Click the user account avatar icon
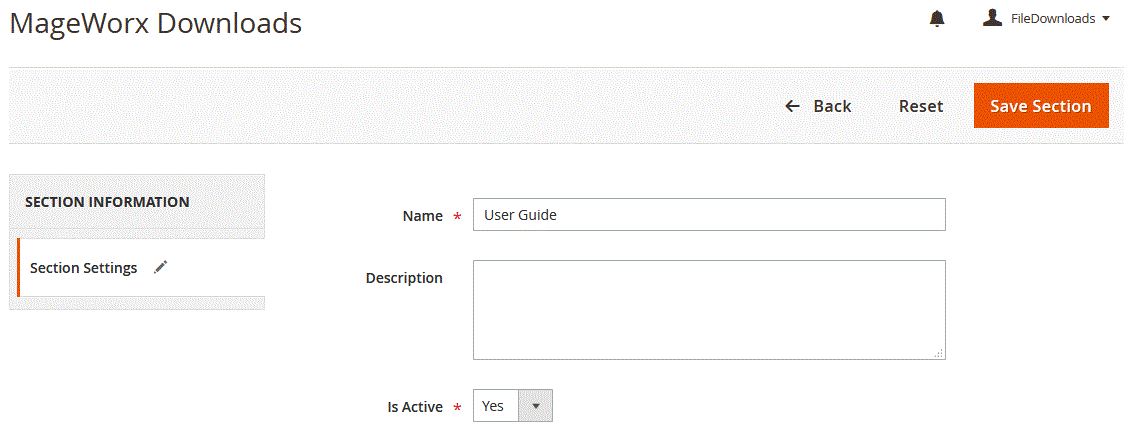The width and height of the screenshot is (1130, 430). click(x=992, y=18)
